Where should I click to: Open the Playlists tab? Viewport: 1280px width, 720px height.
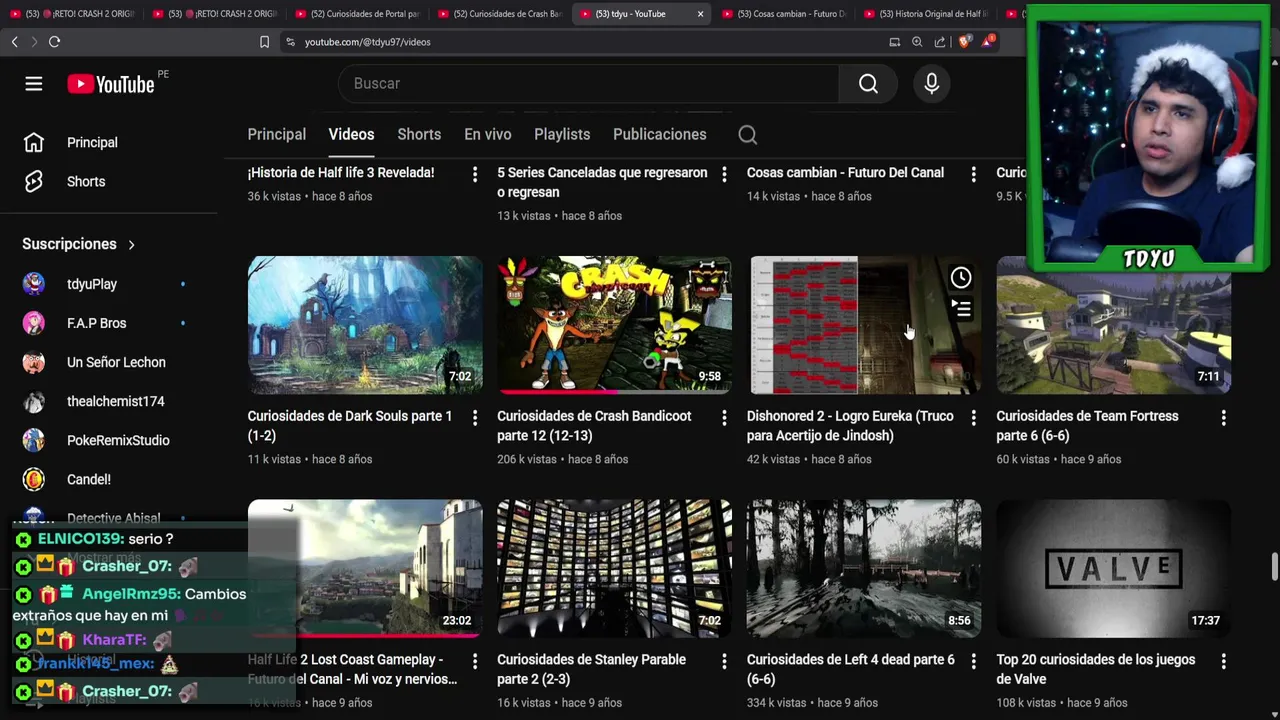562,135
